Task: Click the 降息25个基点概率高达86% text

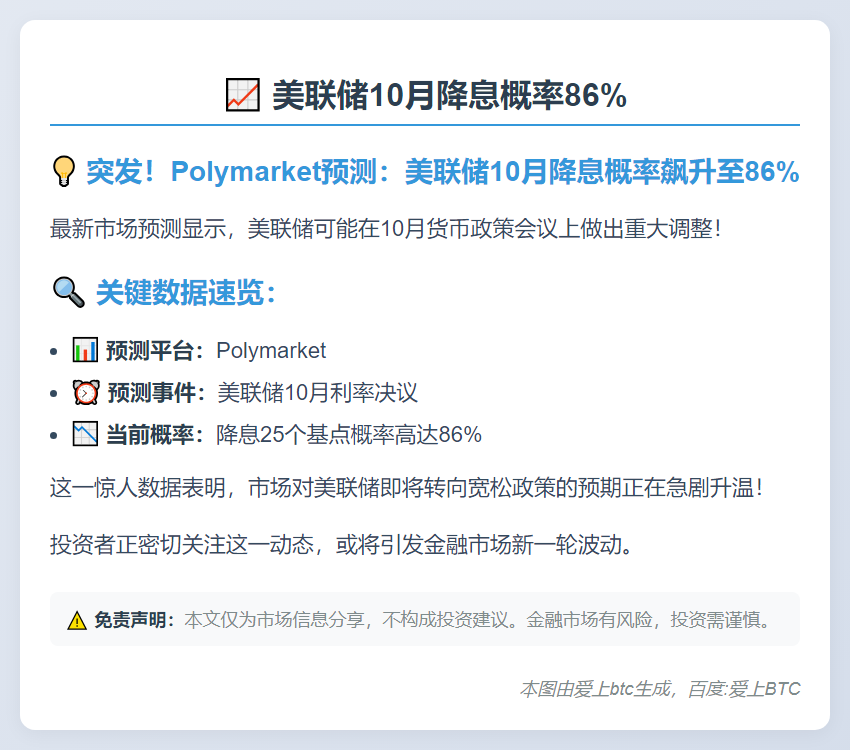Action: (x=349, y=435)
